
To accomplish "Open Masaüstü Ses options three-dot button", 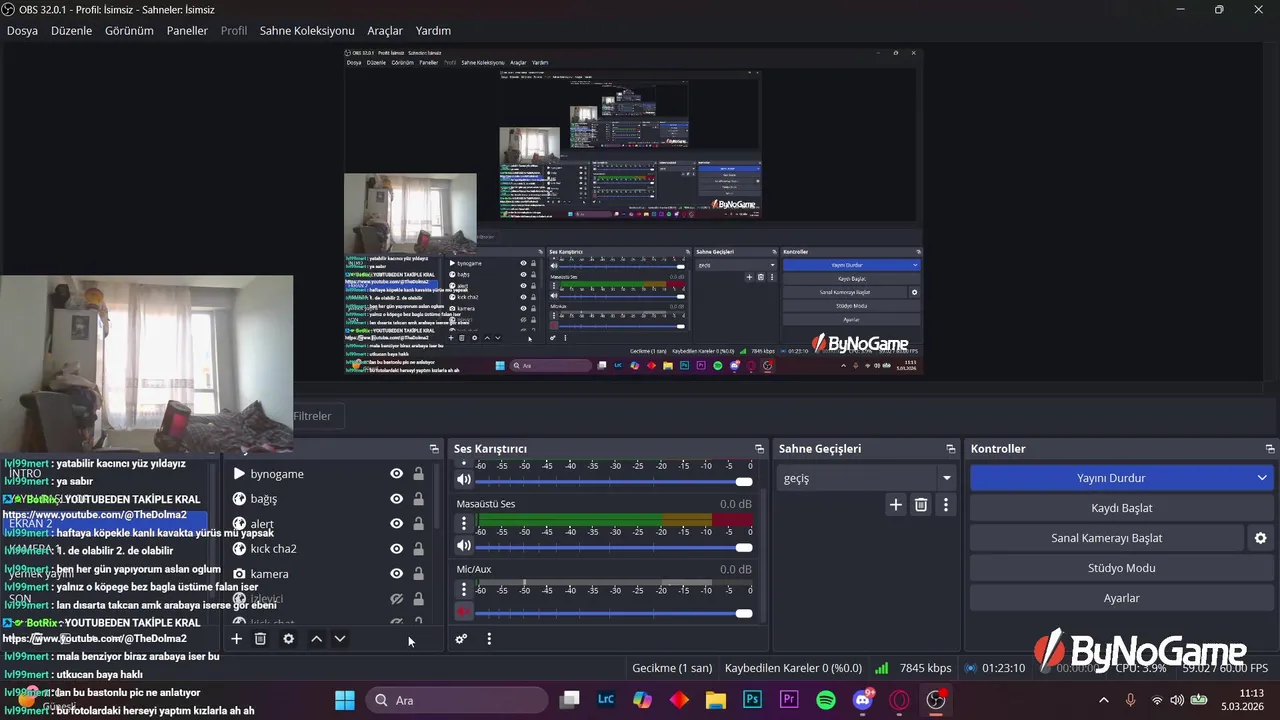I will coord(464,523).
